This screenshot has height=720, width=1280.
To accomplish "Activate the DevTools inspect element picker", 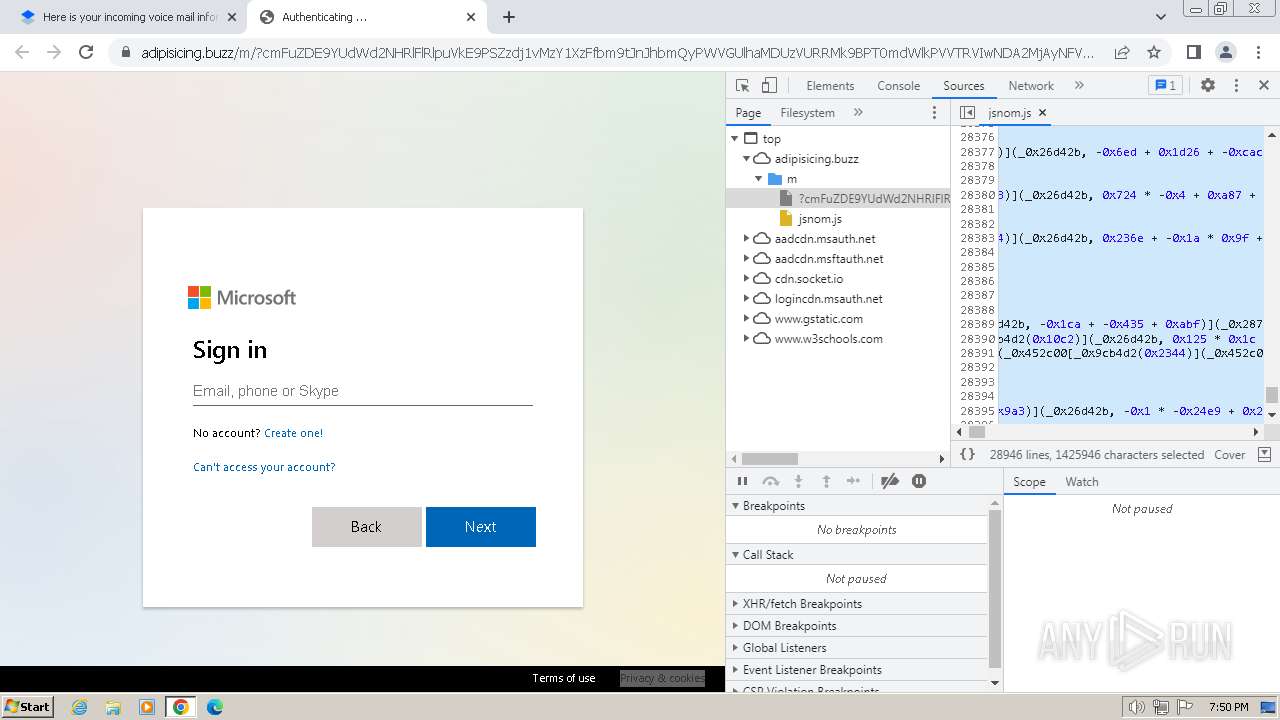I will 742,86.
